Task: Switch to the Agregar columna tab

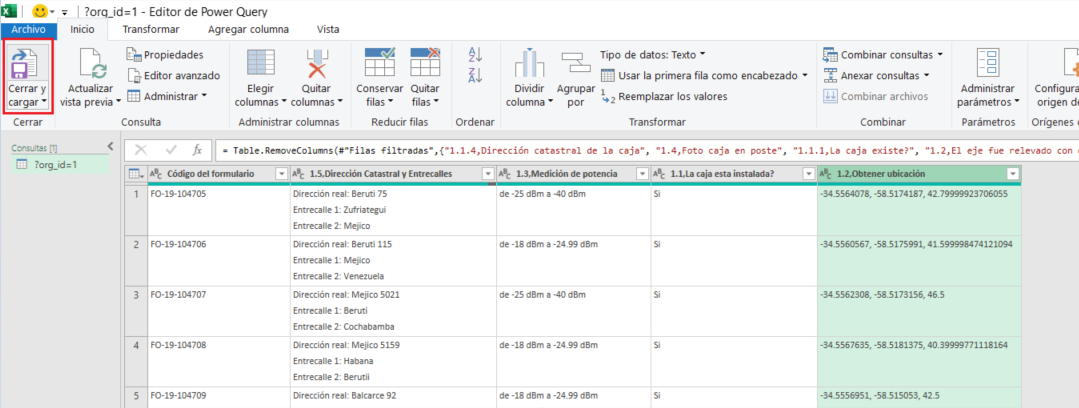Action: (x=248, y=30)
